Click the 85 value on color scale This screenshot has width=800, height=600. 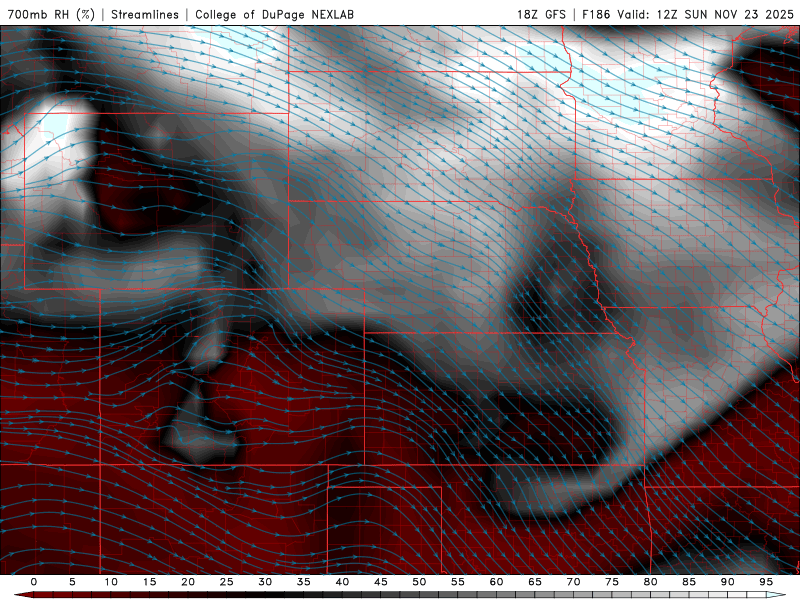coord(689,582)
